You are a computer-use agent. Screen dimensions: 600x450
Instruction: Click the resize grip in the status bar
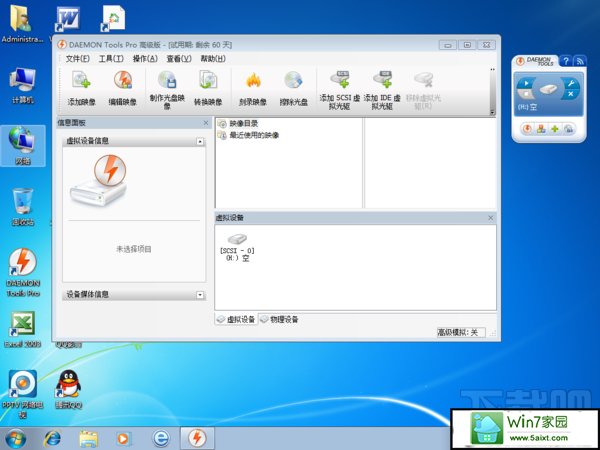tap(494, 333)
